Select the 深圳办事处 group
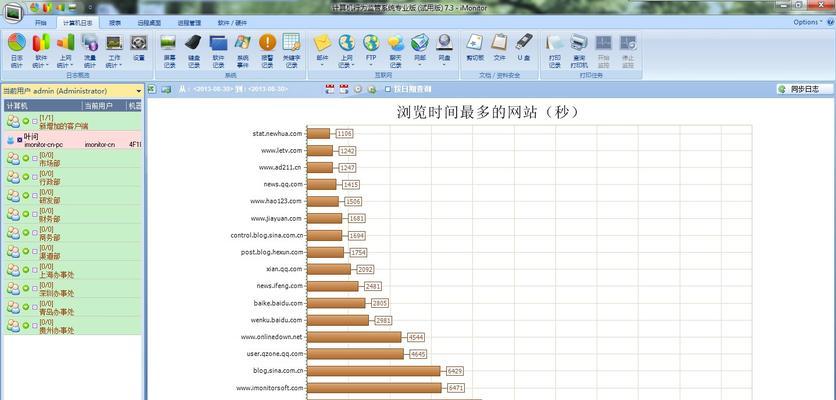 click(72, 289)
